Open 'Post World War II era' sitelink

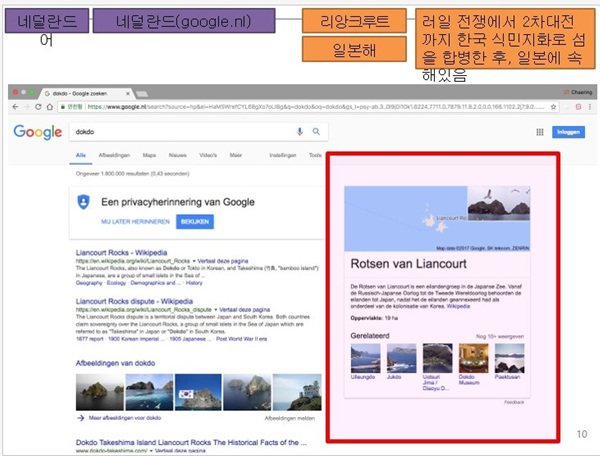click(x=241, y=339)
